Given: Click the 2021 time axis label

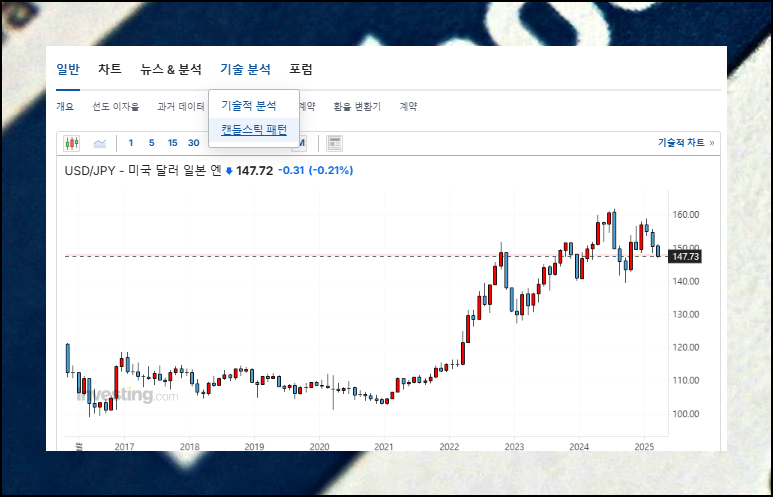Looking at the screenshot, I should click(384, 447).
